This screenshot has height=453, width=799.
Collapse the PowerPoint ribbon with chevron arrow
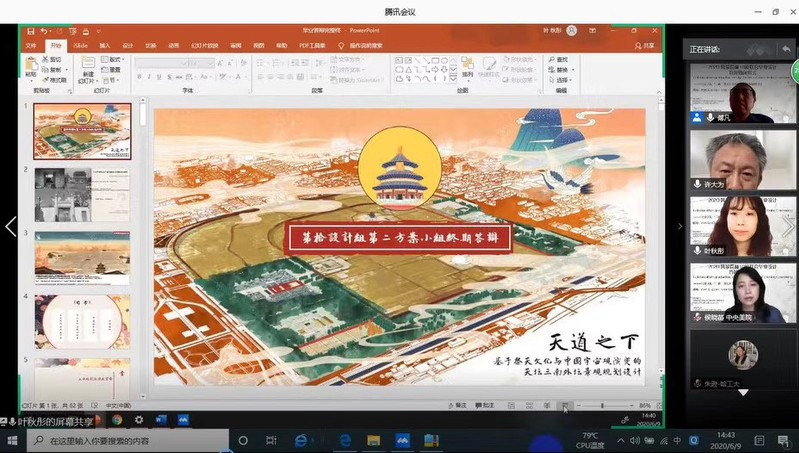[x=659, y=92]
